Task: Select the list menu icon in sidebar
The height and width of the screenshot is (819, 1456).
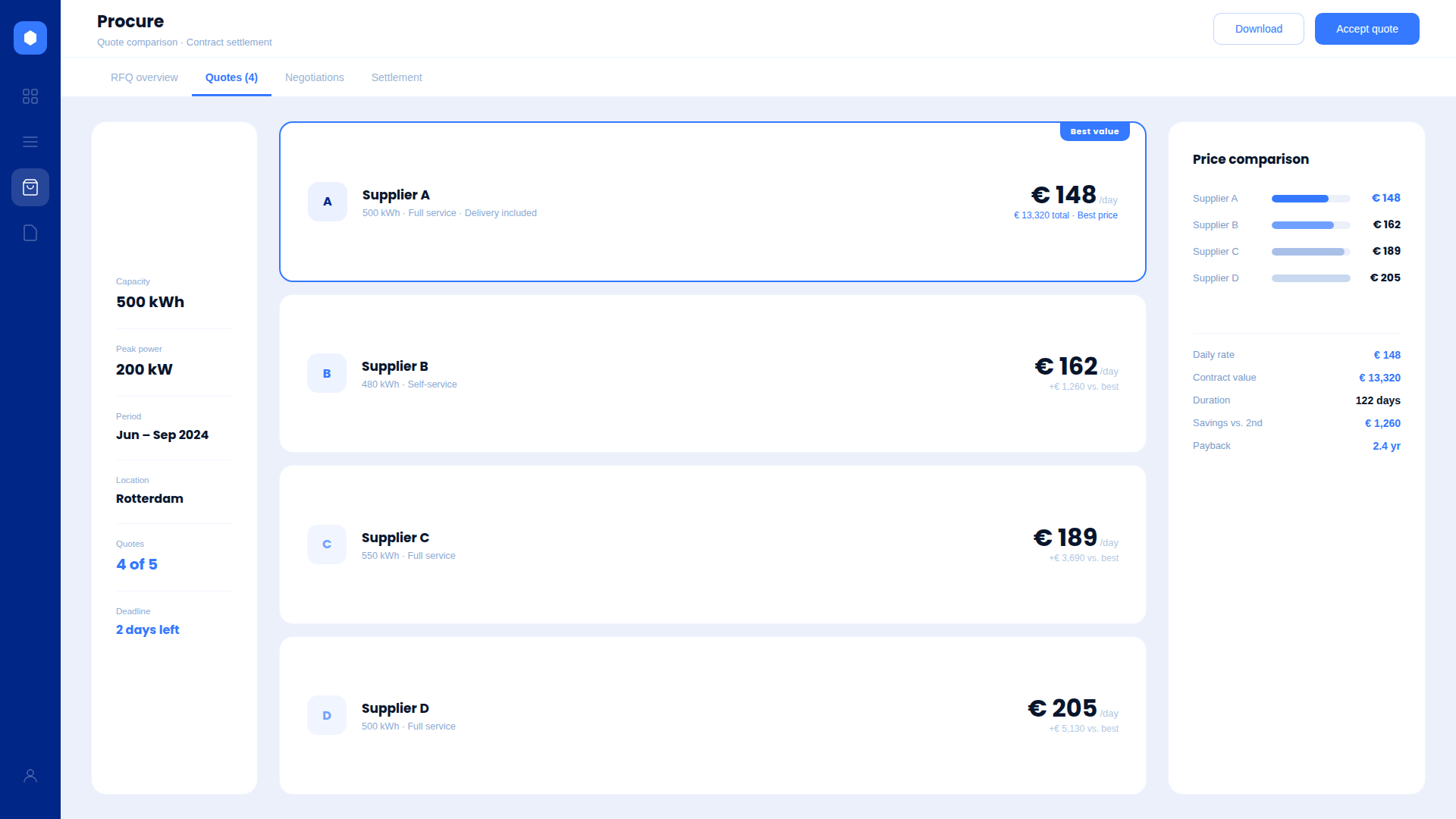Action: click(30, 142)
